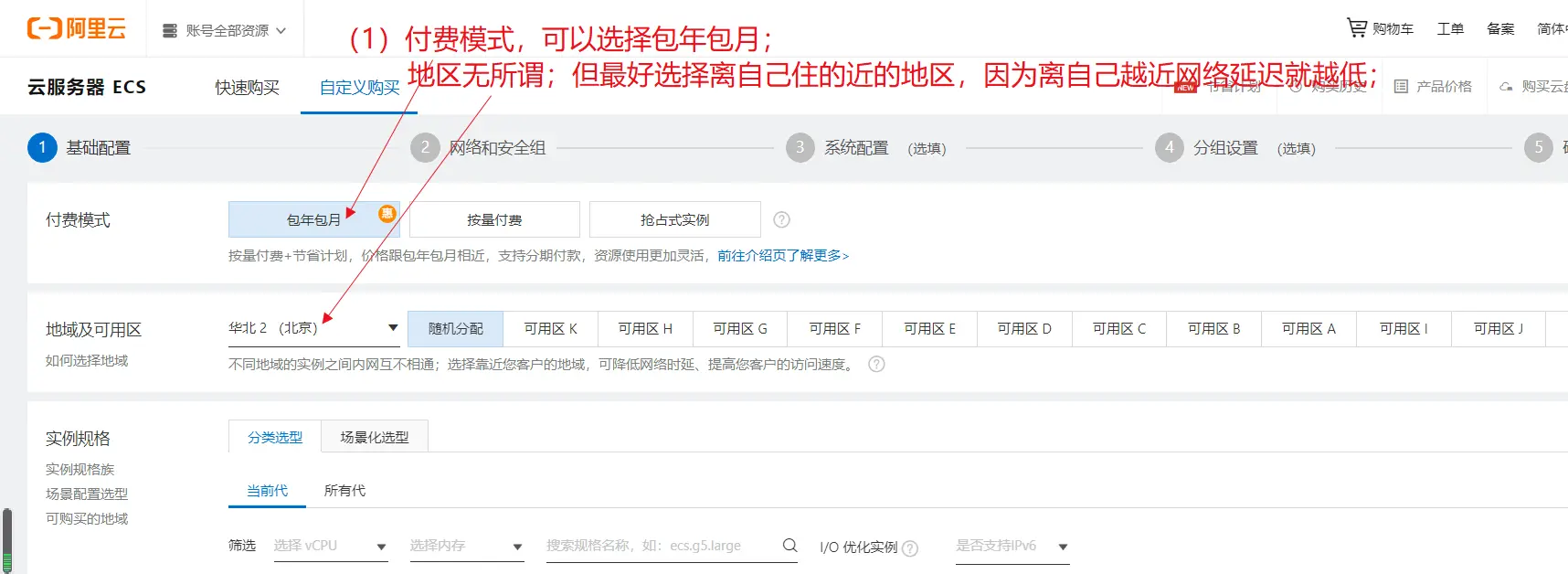The image size is (1568, 574).
Task: Click the 产品价格 list icon
Action: pos(1401,87)
